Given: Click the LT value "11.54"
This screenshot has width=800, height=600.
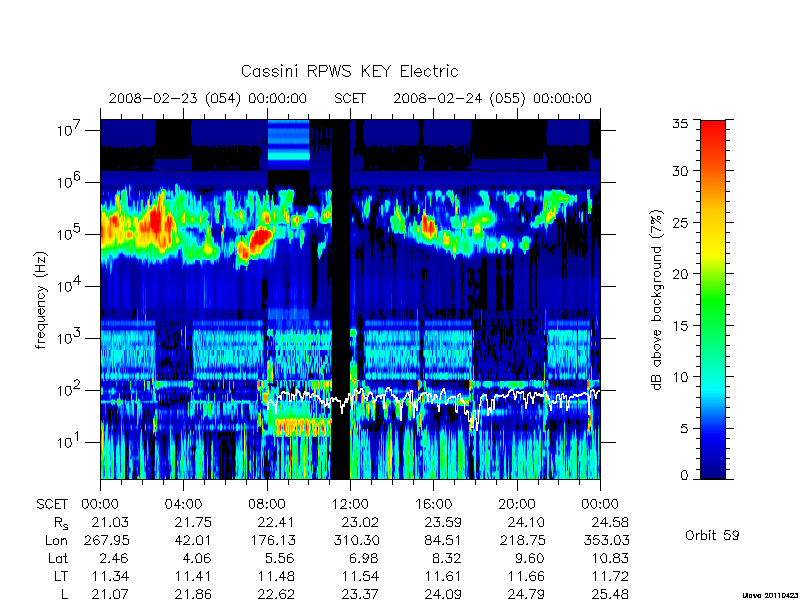Looking at the screenshot, I should (x=360, y=577).
